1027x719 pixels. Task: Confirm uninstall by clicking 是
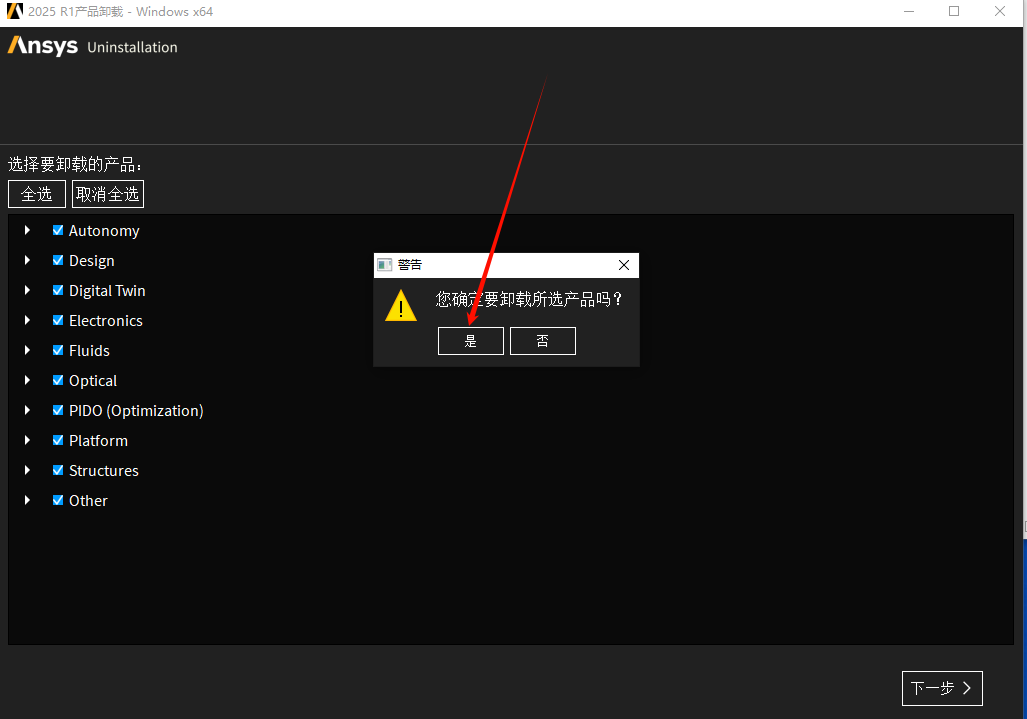point(470,341)
